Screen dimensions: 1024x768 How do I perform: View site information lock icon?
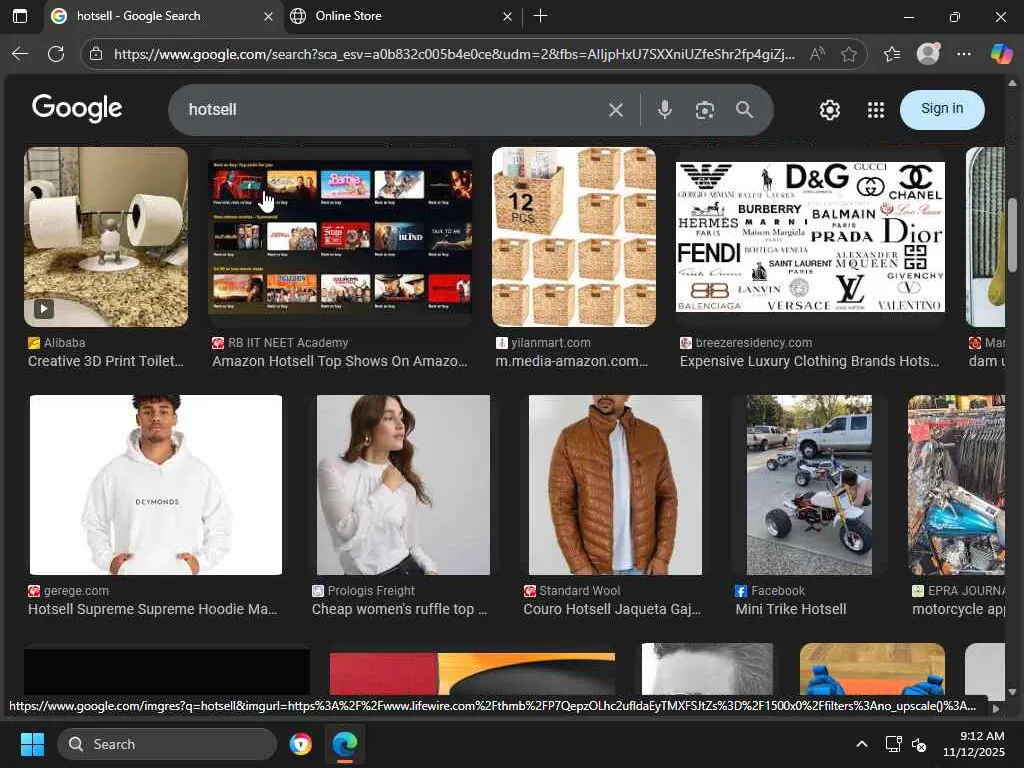coord(96,54)
